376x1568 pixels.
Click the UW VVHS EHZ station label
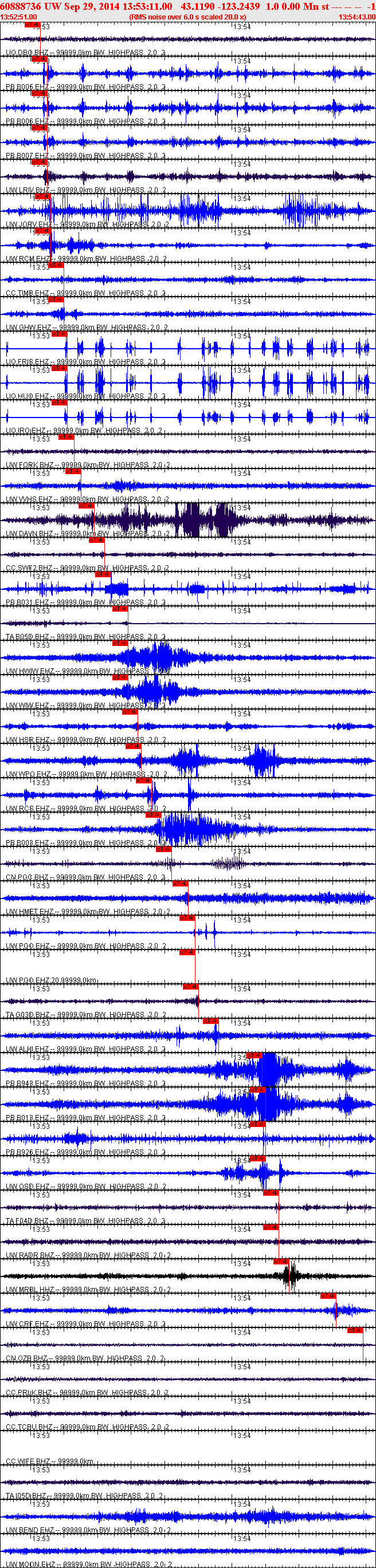87,500
